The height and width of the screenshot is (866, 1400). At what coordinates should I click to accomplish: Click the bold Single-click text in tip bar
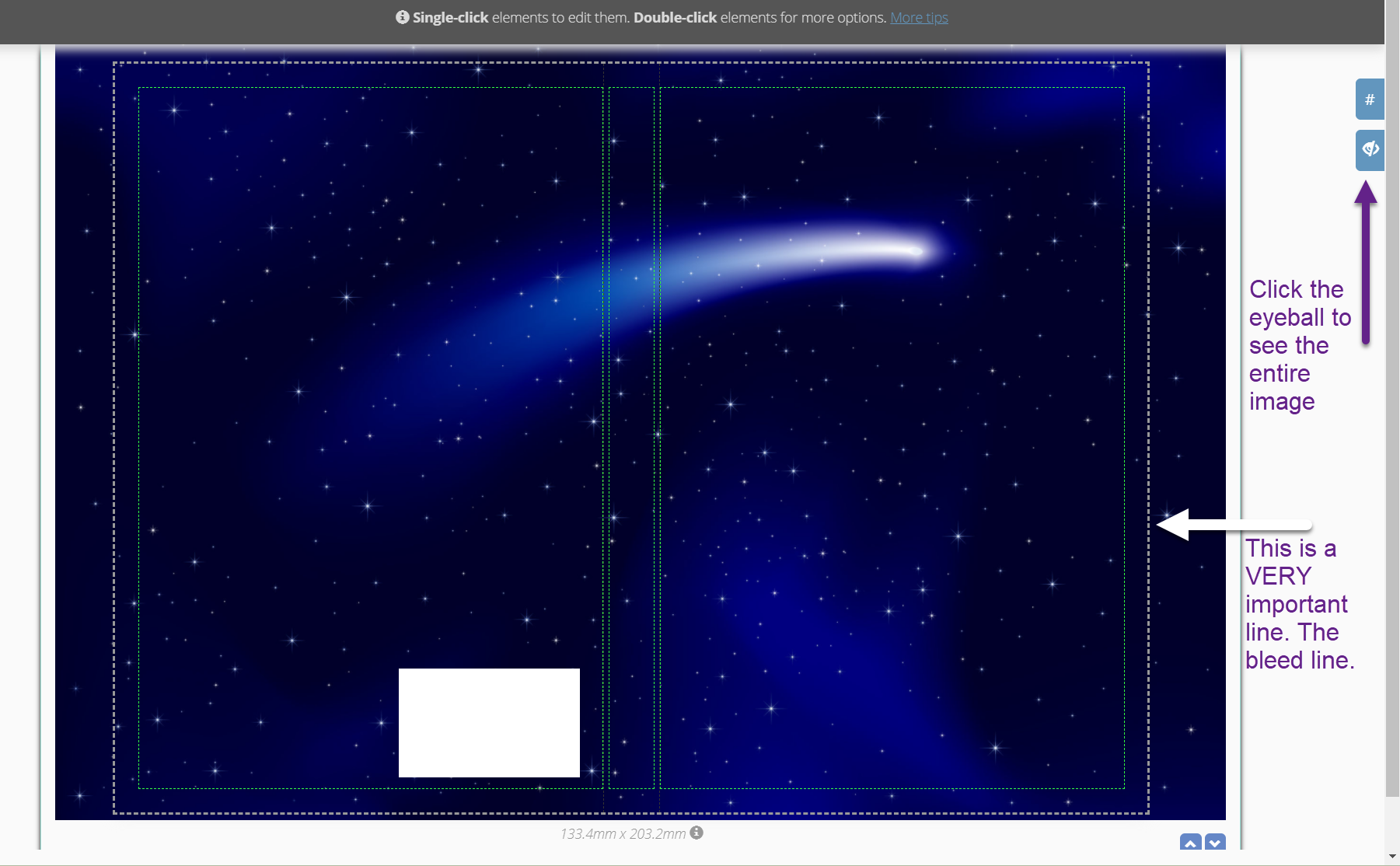click(450, 17)
